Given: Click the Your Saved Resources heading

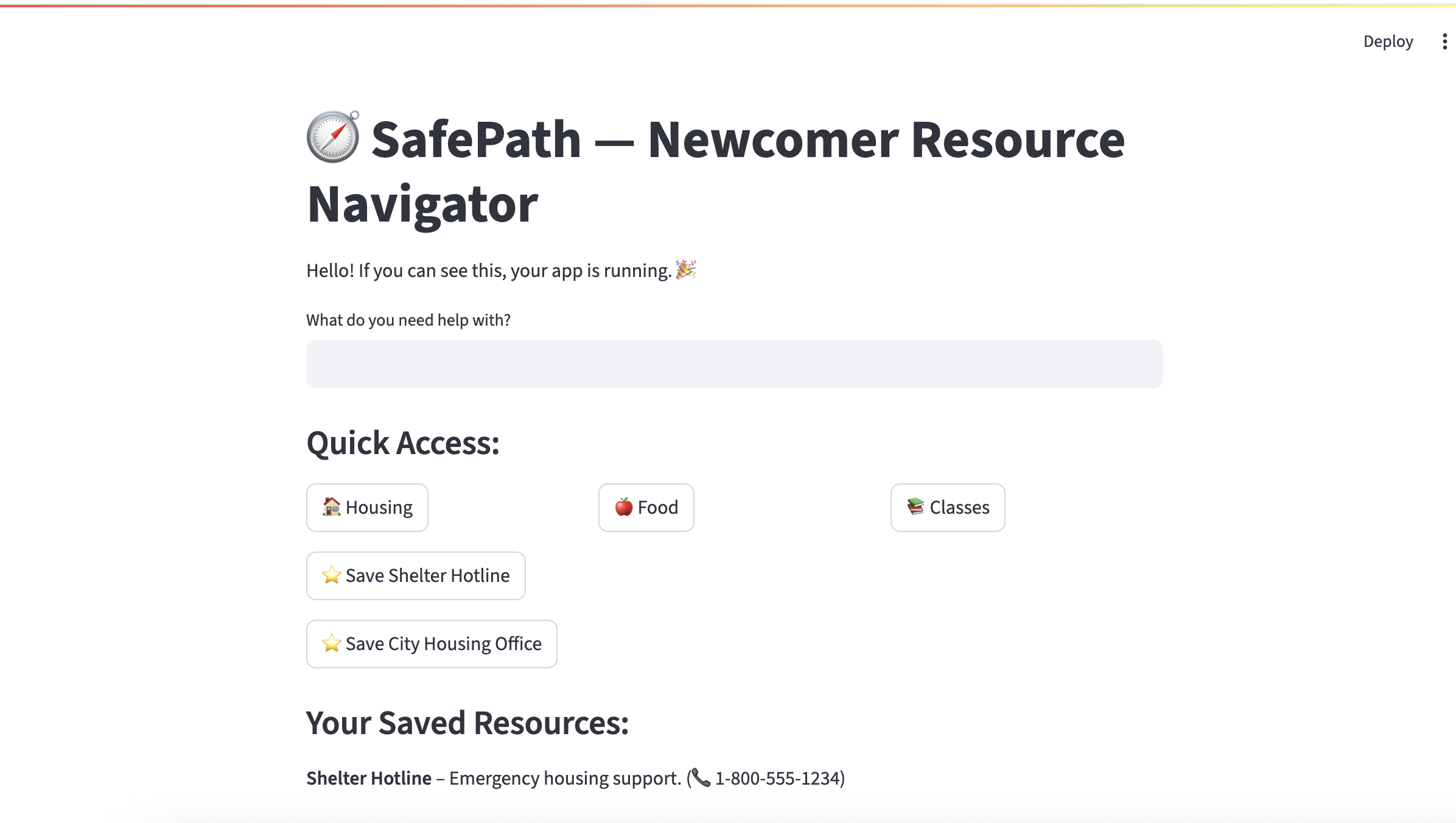Looking at the screenshot, I should (467, 723).
